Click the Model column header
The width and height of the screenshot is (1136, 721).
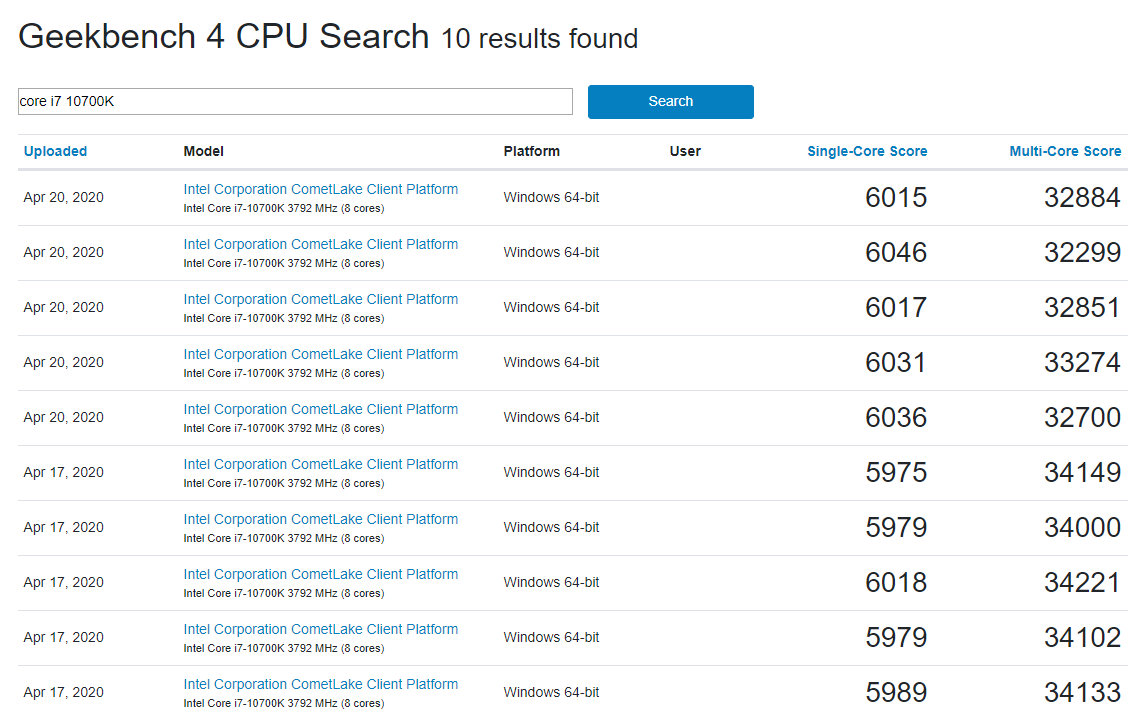pyautogui.click(x=203, y=151)
